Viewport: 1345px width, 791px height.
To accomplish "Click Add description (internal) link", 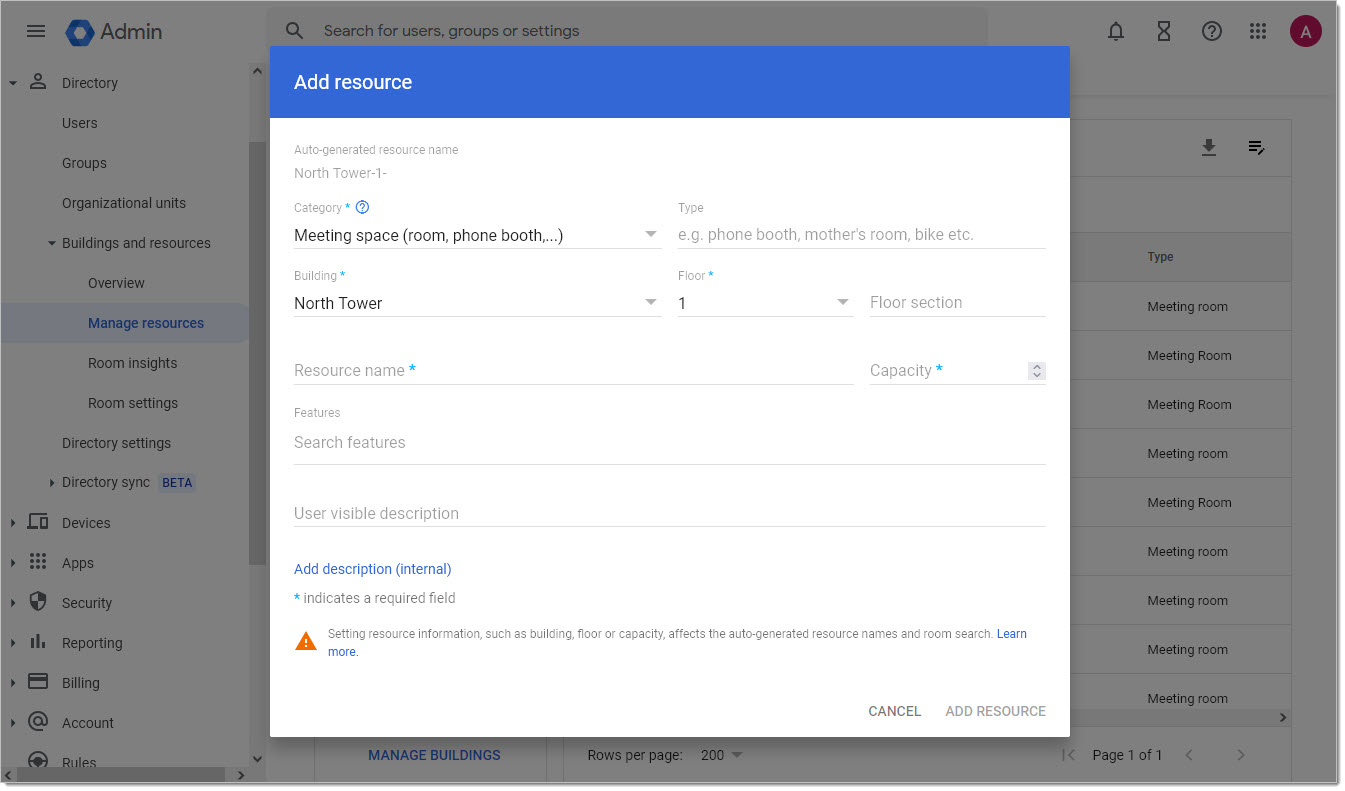I will (372, 569).
